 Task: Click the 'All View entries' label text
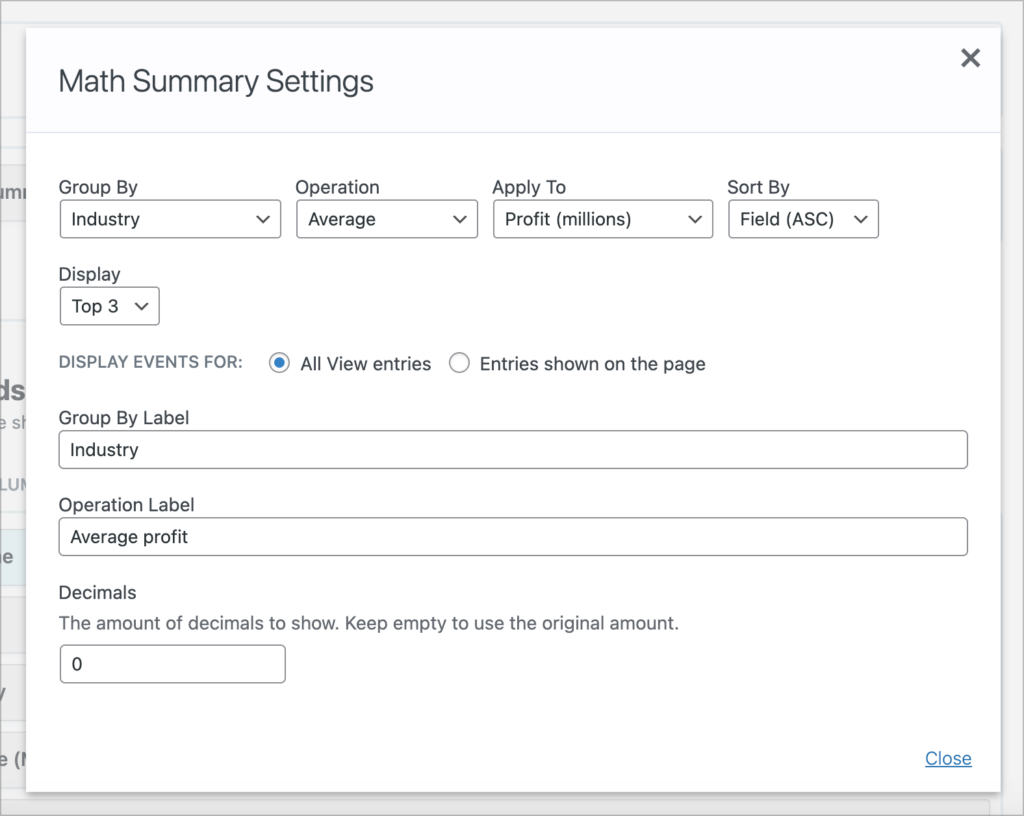click(365, 364)
